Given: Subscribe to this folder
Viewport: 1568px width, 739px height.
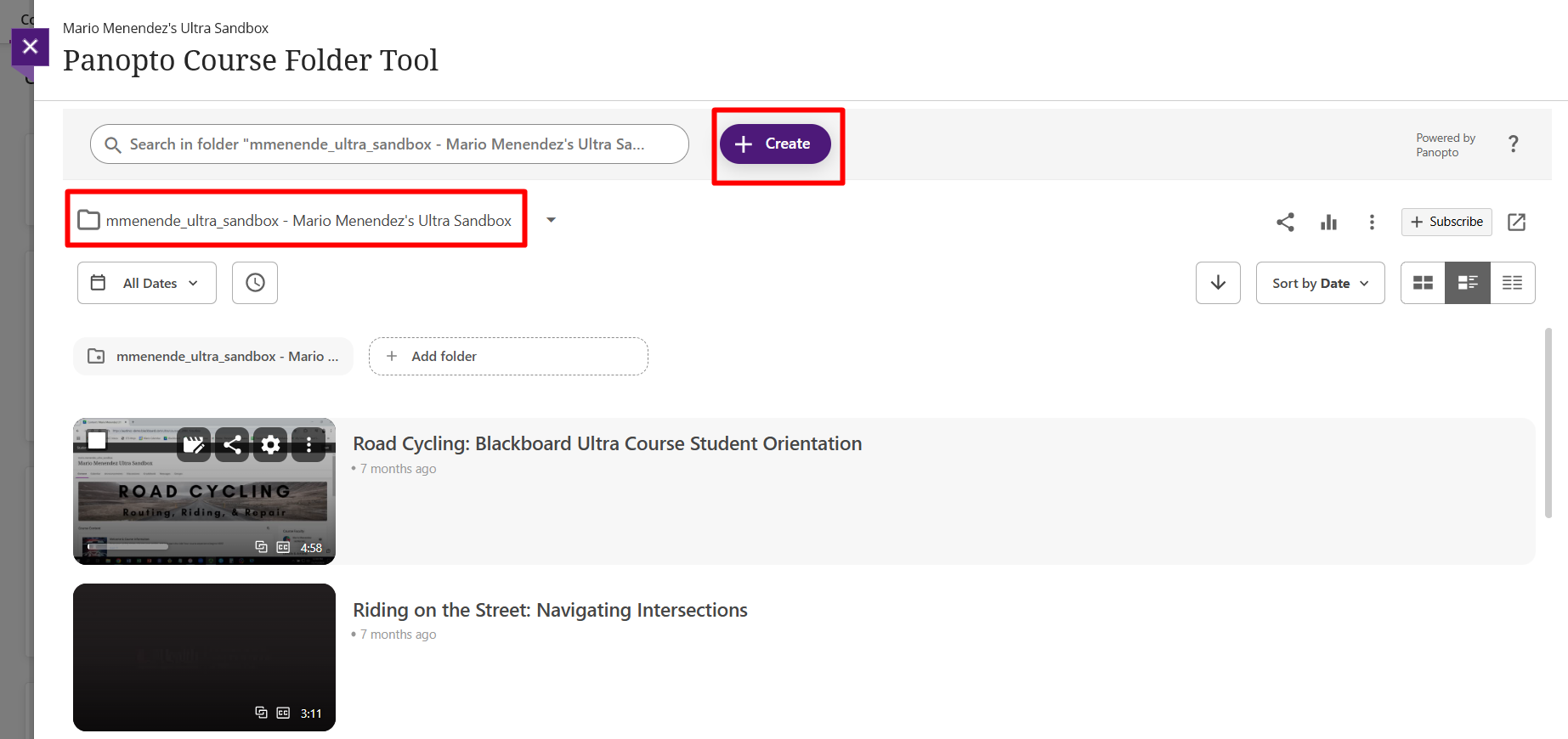Looking at the screenshot, I should tap(1446, 222).
